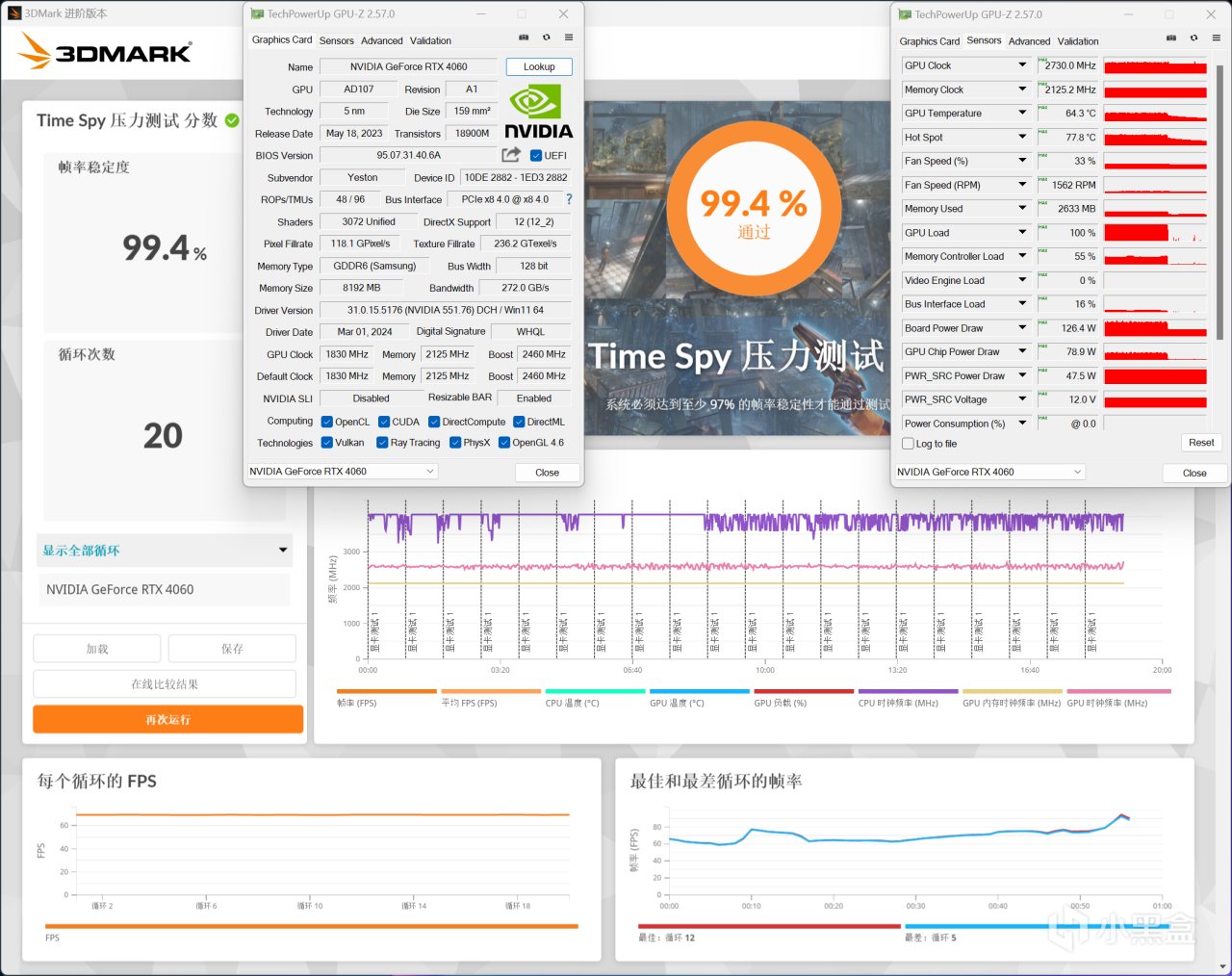Click app icon in GPU-Z Graphics Card title bar

point(257,14)
